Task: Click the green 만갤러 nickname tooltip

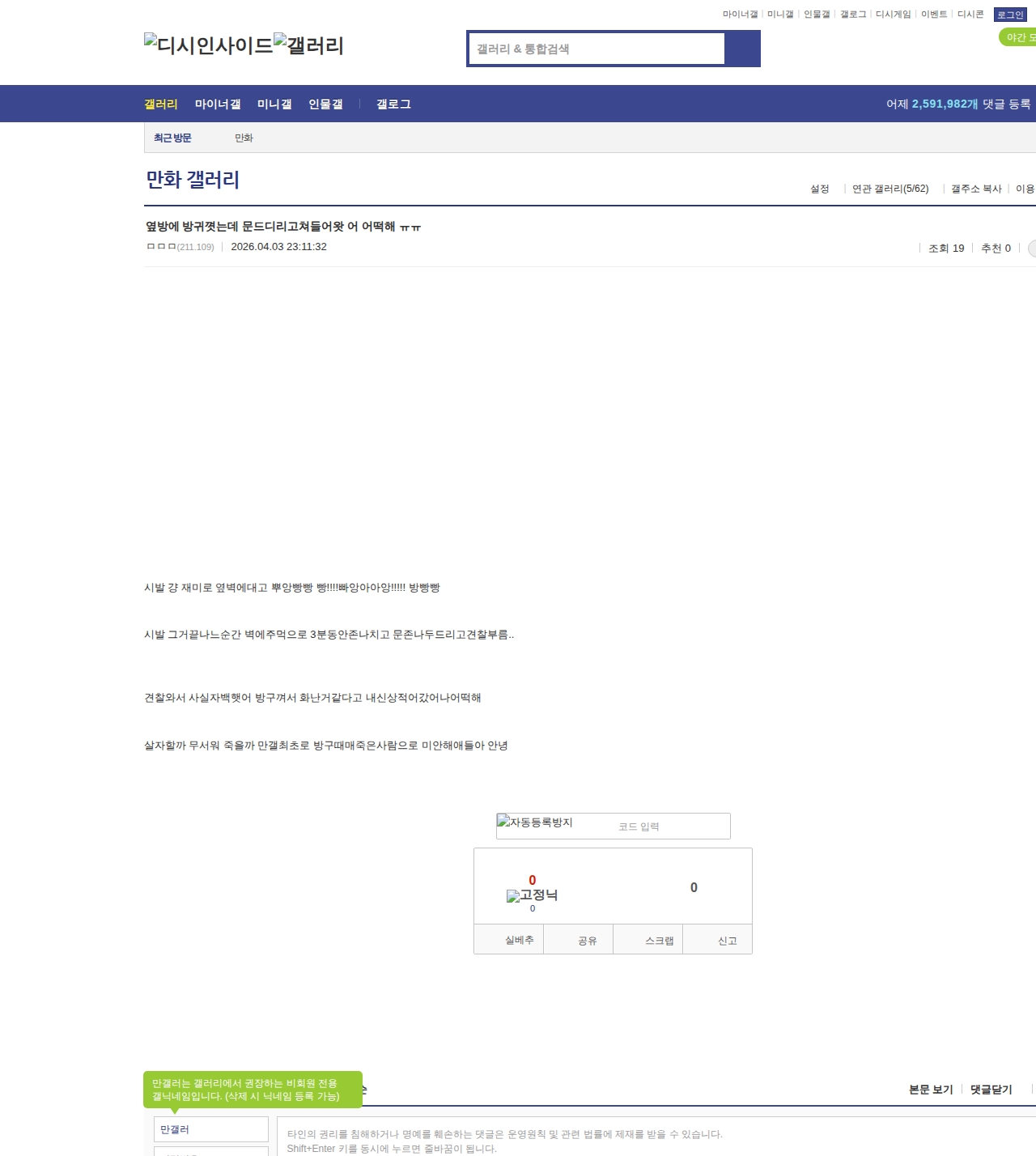Action: (253, 1090)
